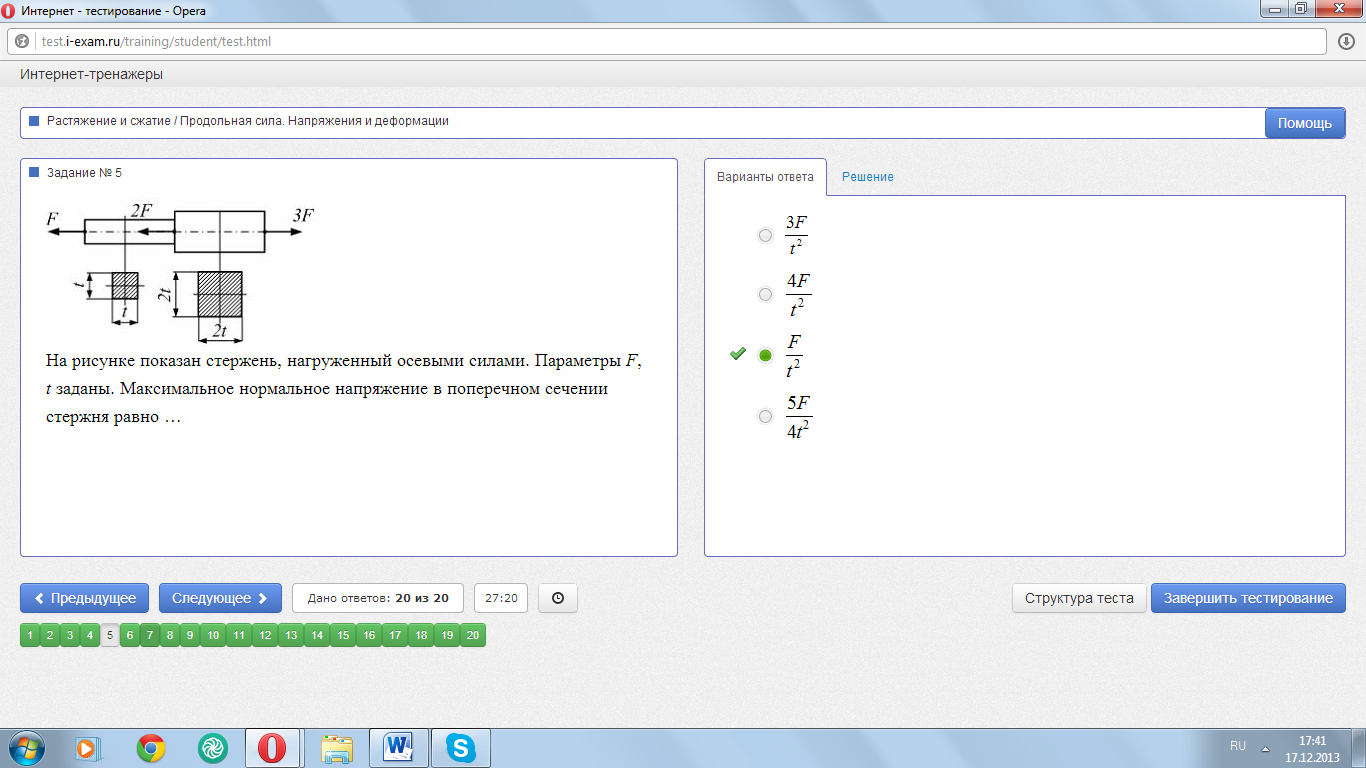Image resolution: width=1366 pixels, height=768 pixels.
Task: Open the Решение tab
Action: tap(868, 177)
